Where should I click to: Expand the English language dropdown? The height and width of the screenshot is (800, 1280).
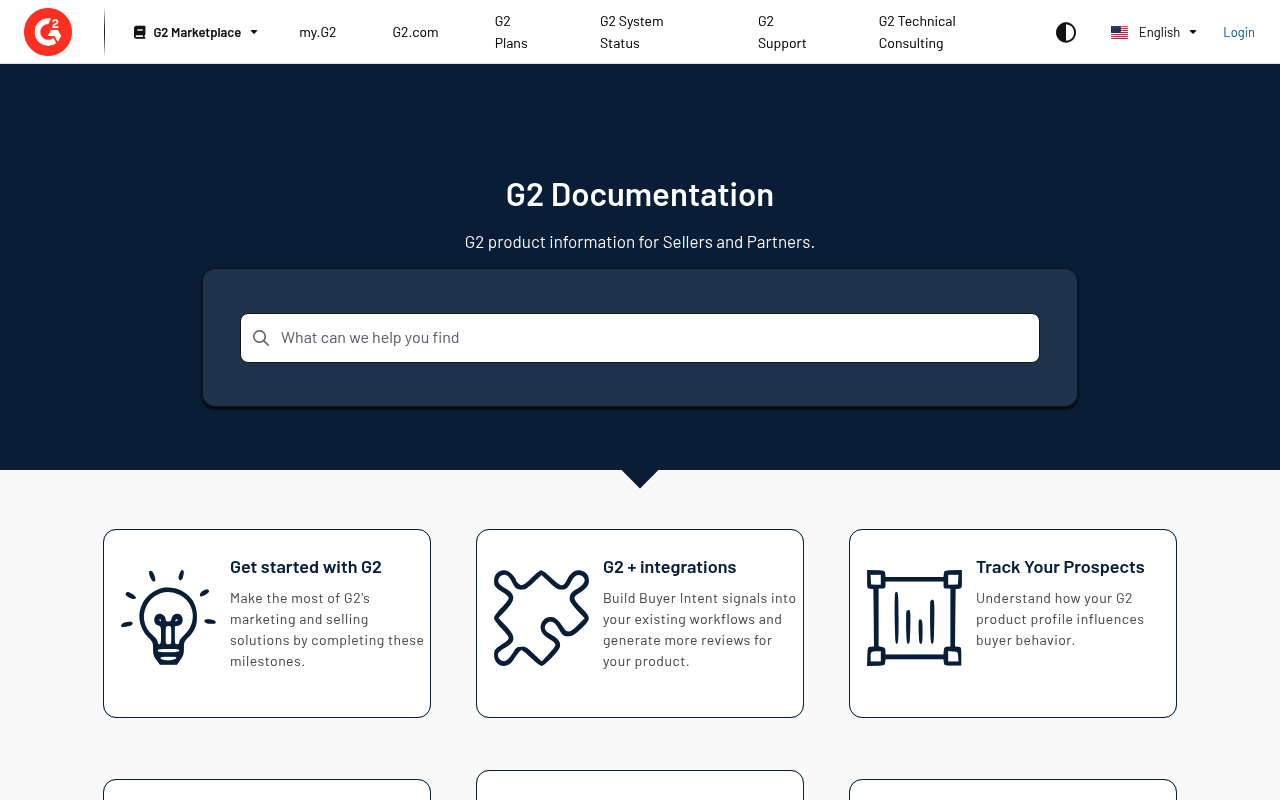tap(1154, 32)
